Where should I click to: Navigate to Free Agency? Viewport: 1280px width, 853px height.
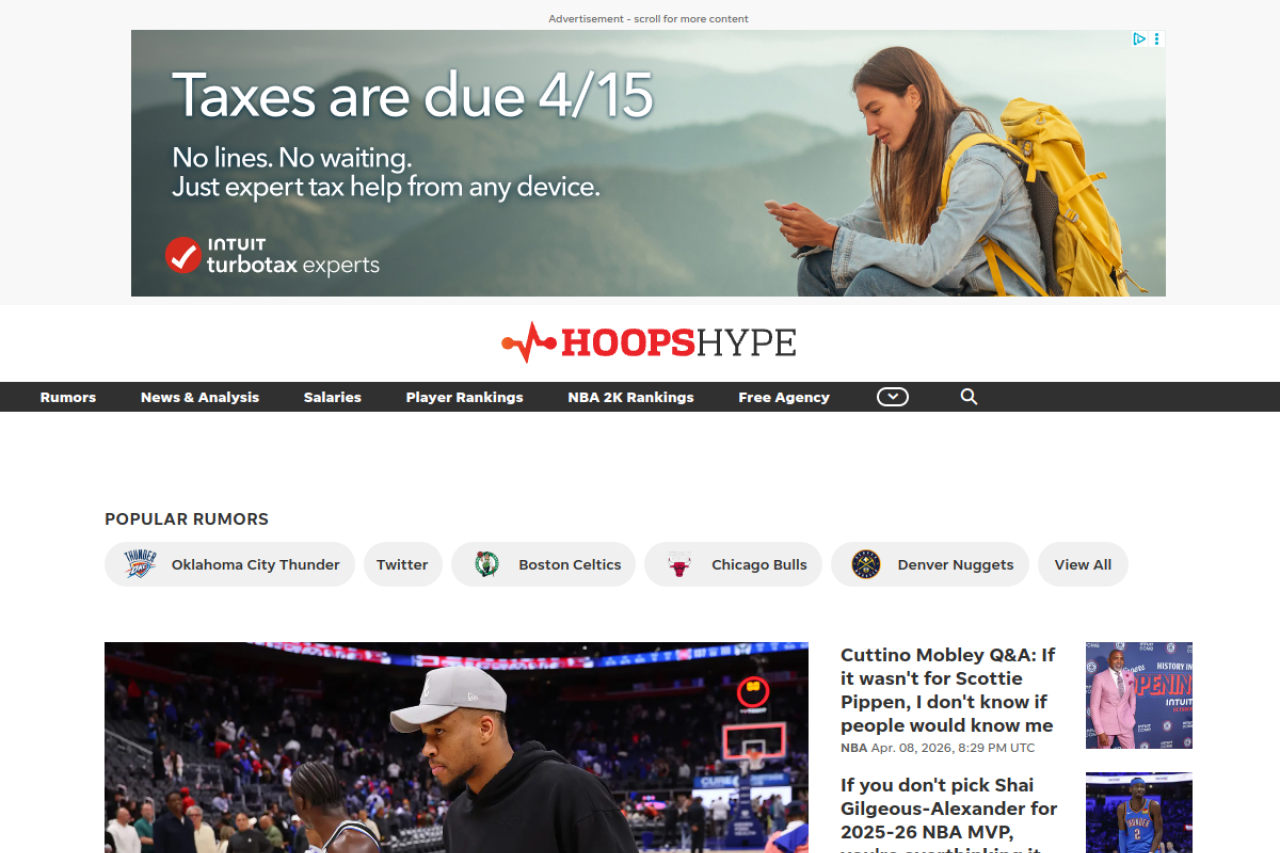coord(784,397)
